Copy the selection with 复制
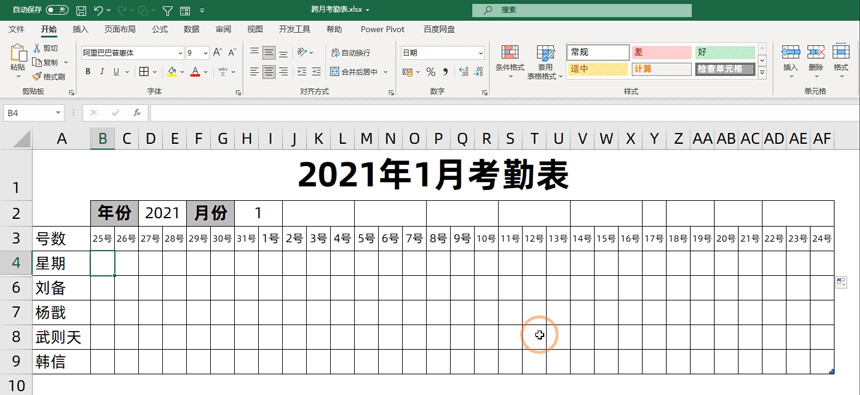 click(x=46, y=63)
